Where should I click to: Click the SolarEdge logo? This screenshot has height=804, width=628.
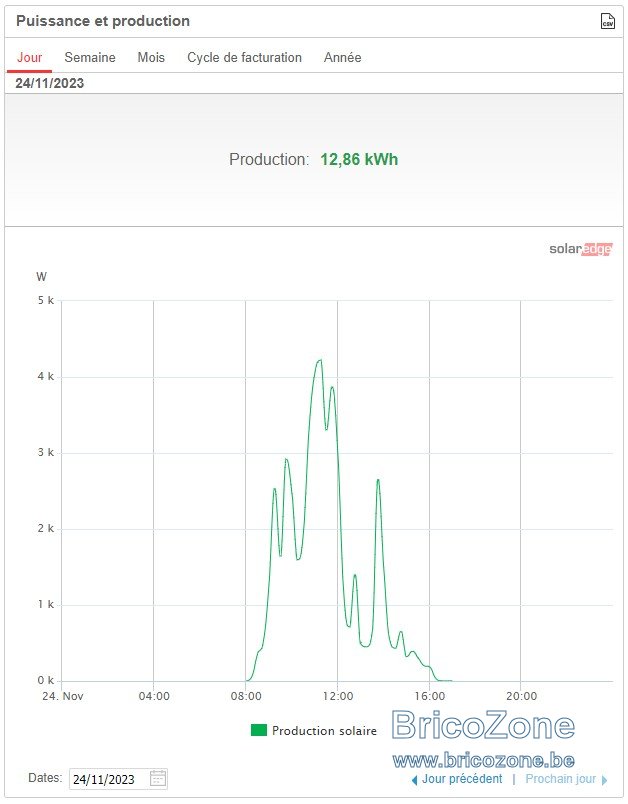pos(581,249)
